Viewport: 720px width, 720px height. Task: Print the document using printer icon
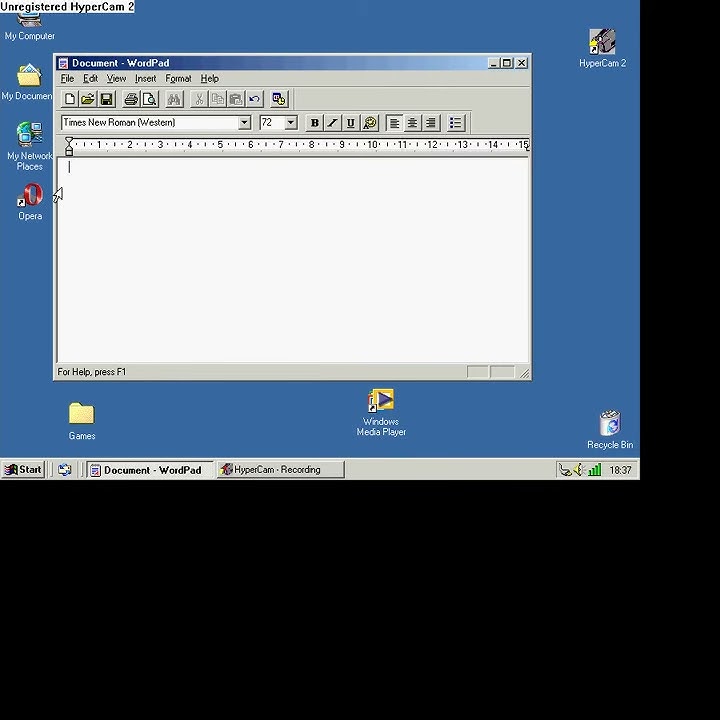131,99
